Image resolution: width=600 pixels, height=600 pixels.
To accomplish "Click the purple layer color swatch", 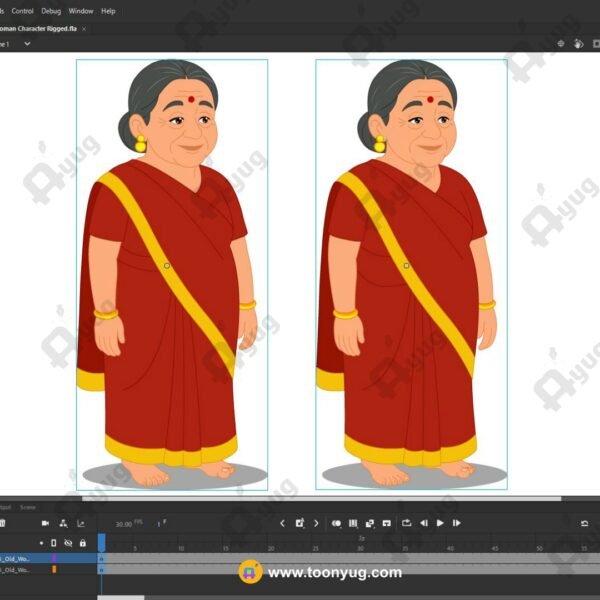I will (54, 559).
